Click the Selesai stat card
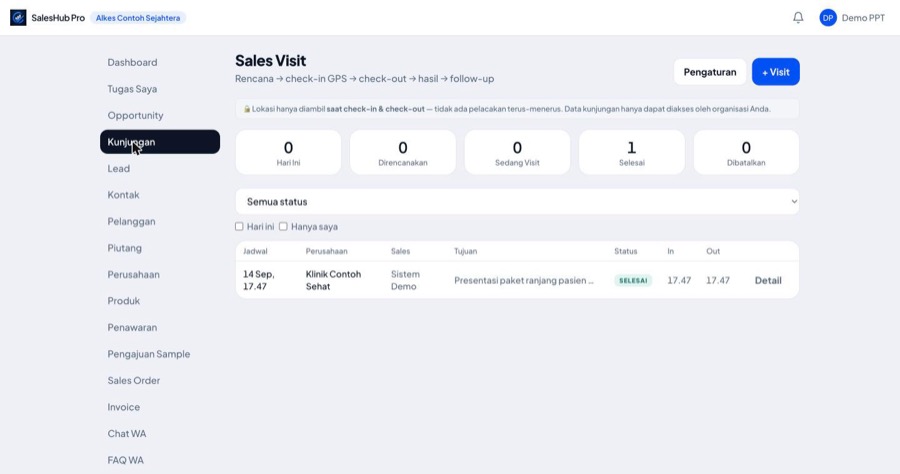 631,152
